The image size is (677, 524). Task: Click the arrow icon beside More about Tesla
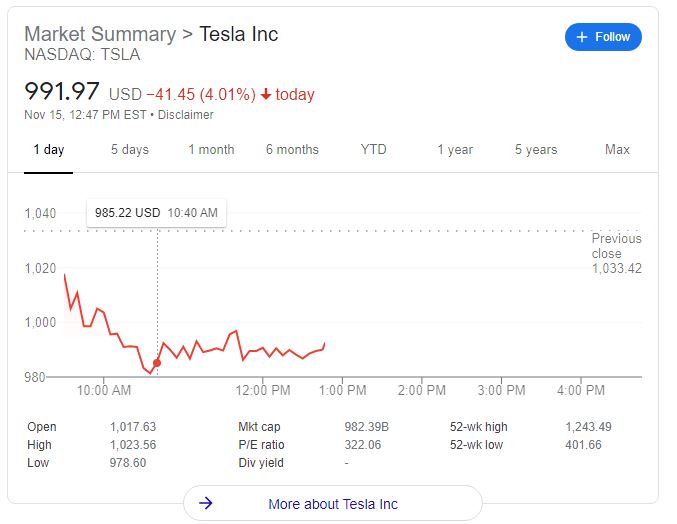click(206, 503)
